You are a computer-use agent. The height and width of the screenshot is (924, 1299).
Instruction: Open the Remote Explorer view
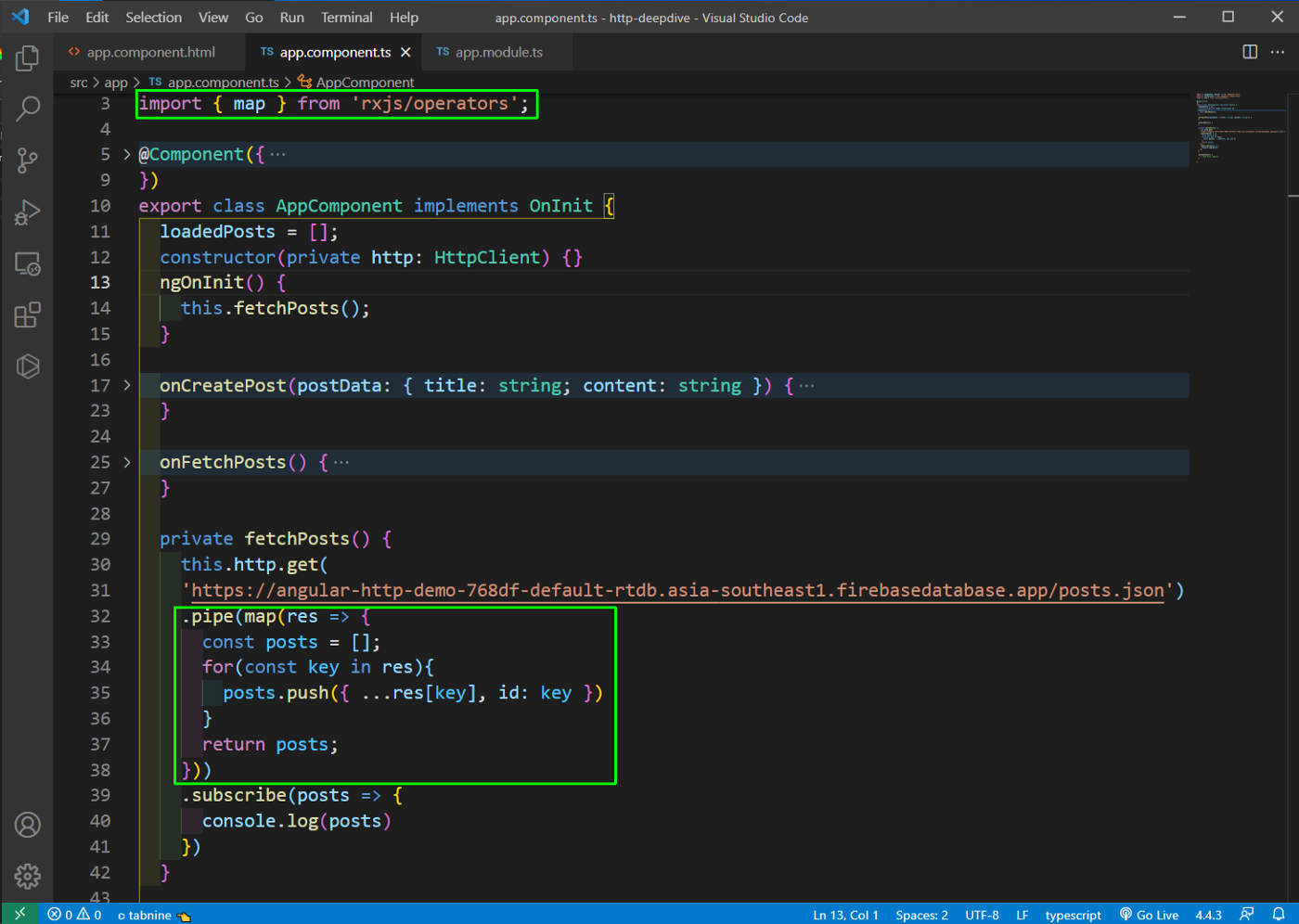pyautogui.click(x=28, y=264)
